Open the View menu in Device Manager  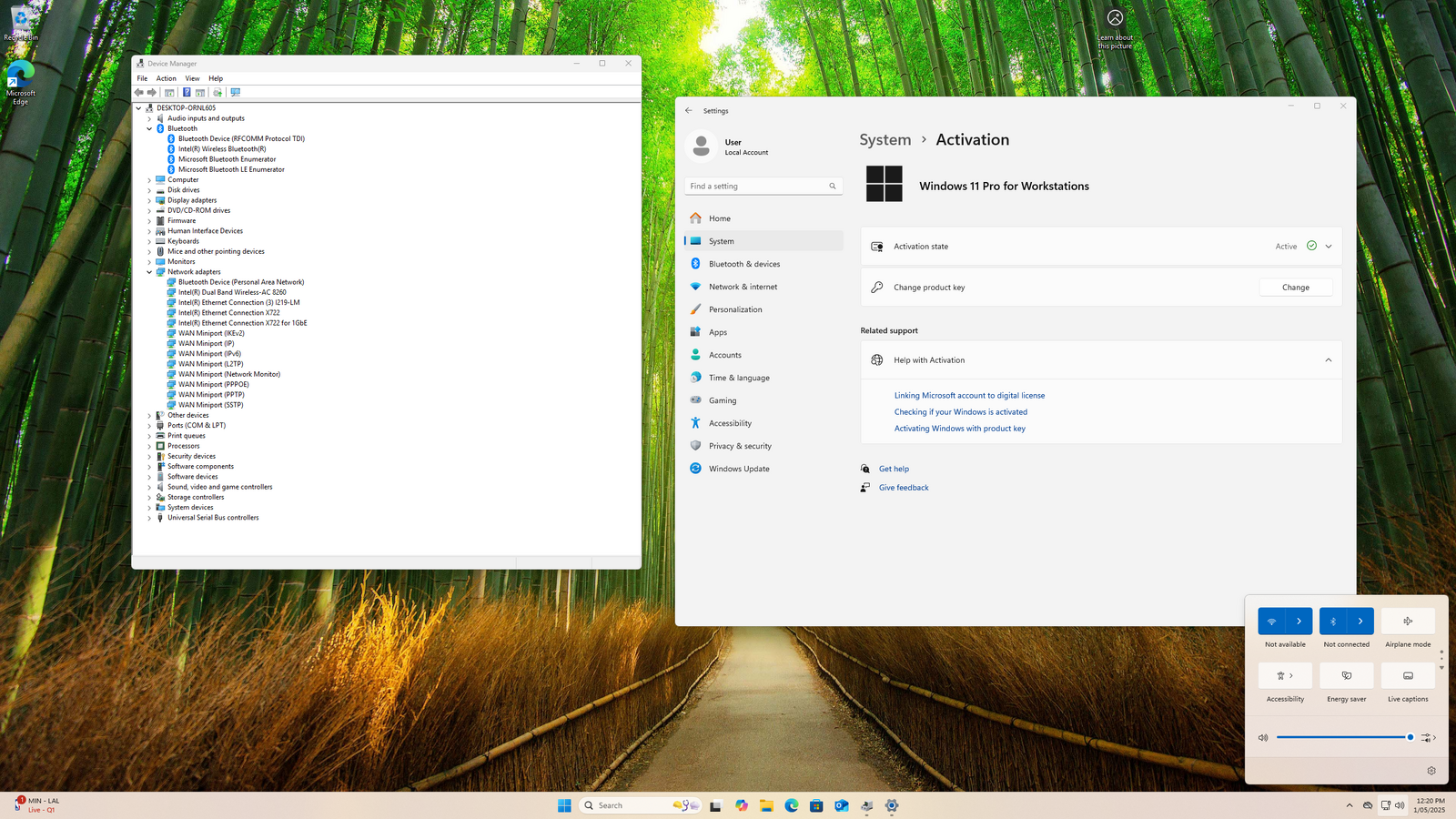pyautogui.click(x=192, y=78)
